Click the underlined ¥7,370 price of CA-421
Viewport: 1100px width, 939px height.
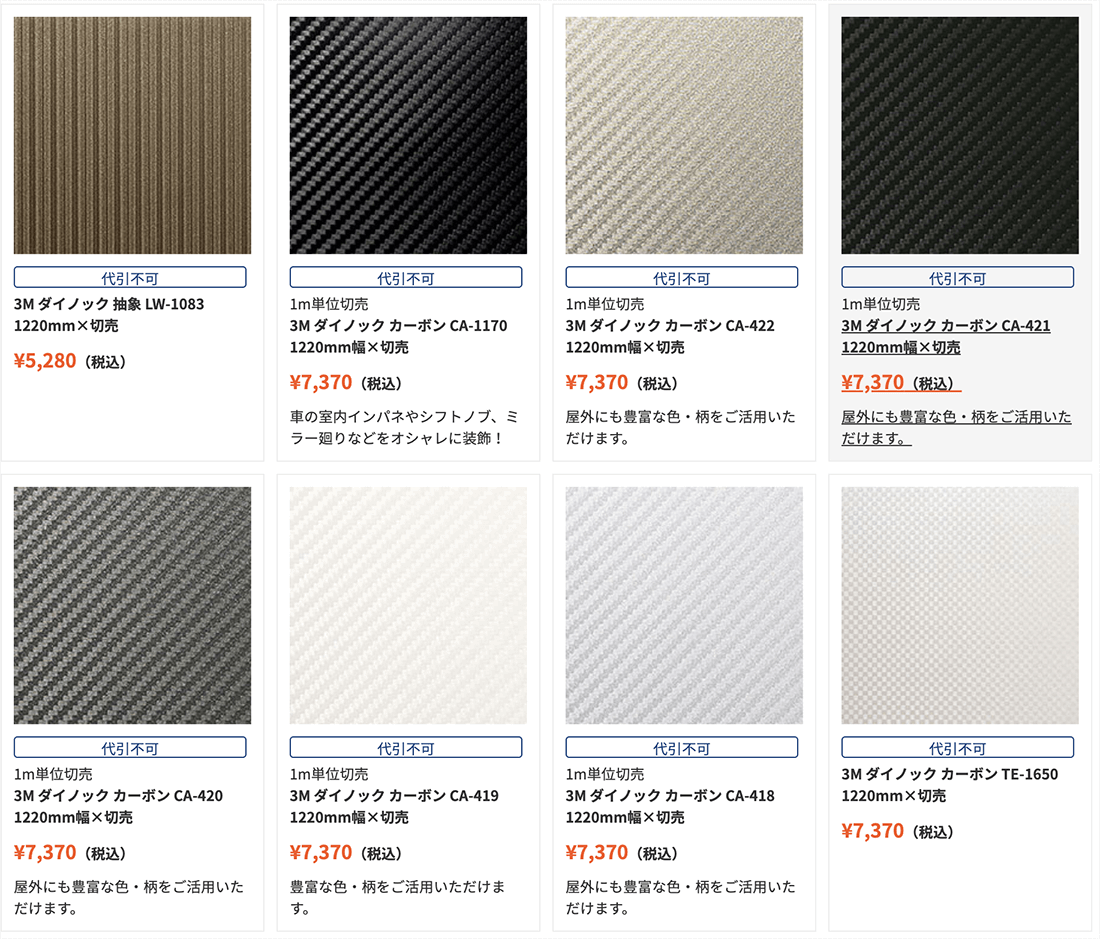coord(873,383)
